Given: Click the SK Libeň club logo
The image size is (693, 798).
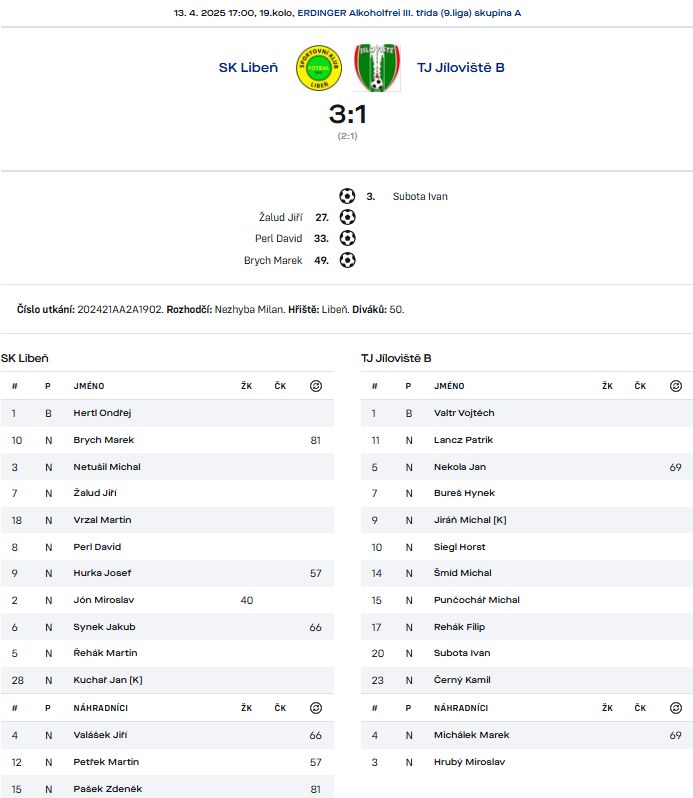Looking at the screenshot, I should (x=319, y=68).
